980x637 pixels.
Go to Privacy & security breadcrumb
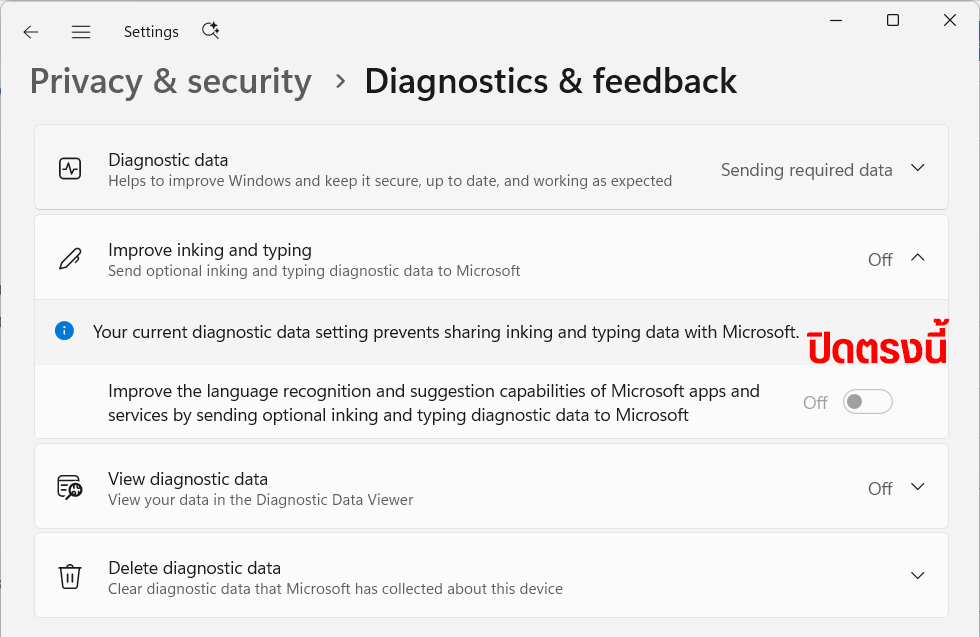171,82
